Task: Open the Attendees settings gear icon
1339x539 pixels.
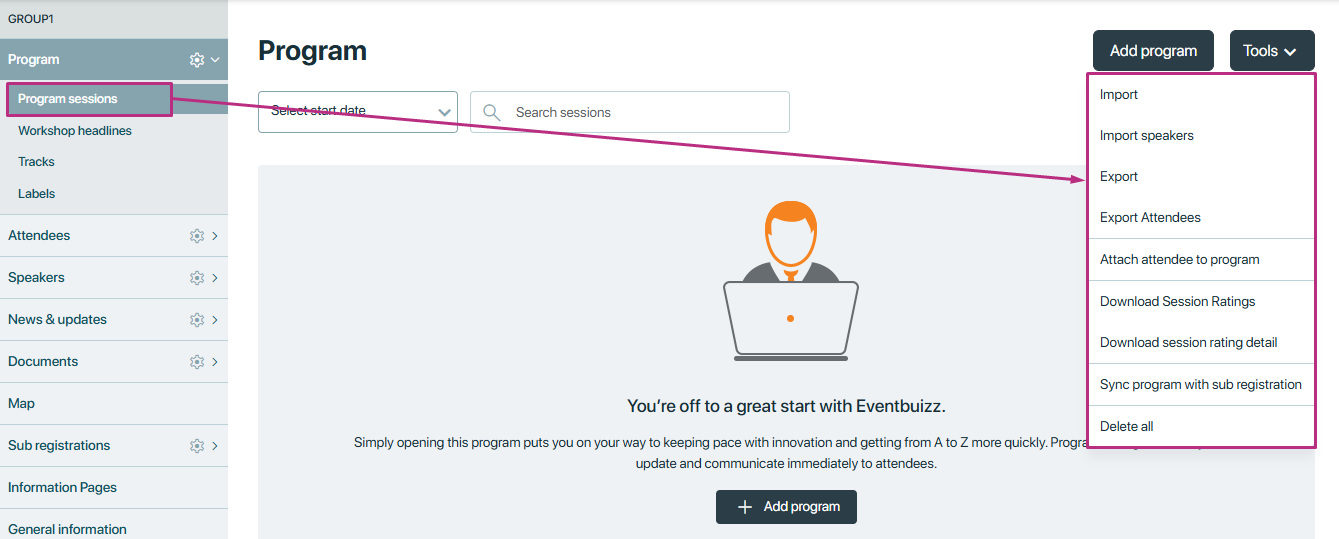Action: [197, 236]
